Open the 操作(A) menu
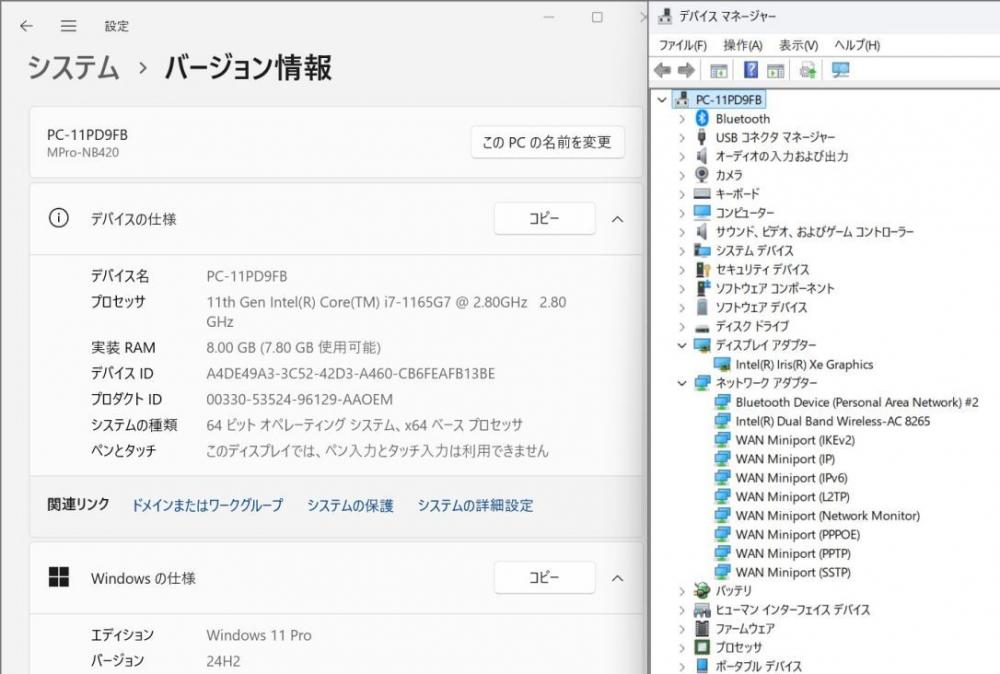The height and width of the screenshot is (674, 1000). [x=742, y=45]
